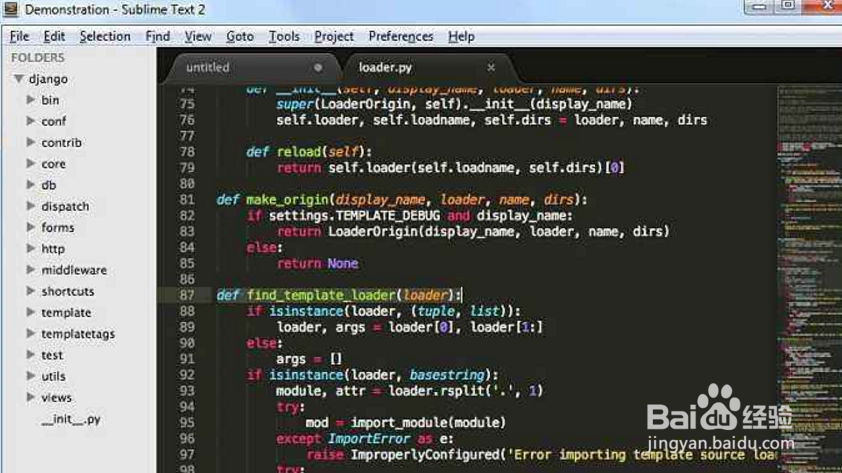Screen dimensions: 842x473
Task: Close the loader.py tab
Action: 491,68
